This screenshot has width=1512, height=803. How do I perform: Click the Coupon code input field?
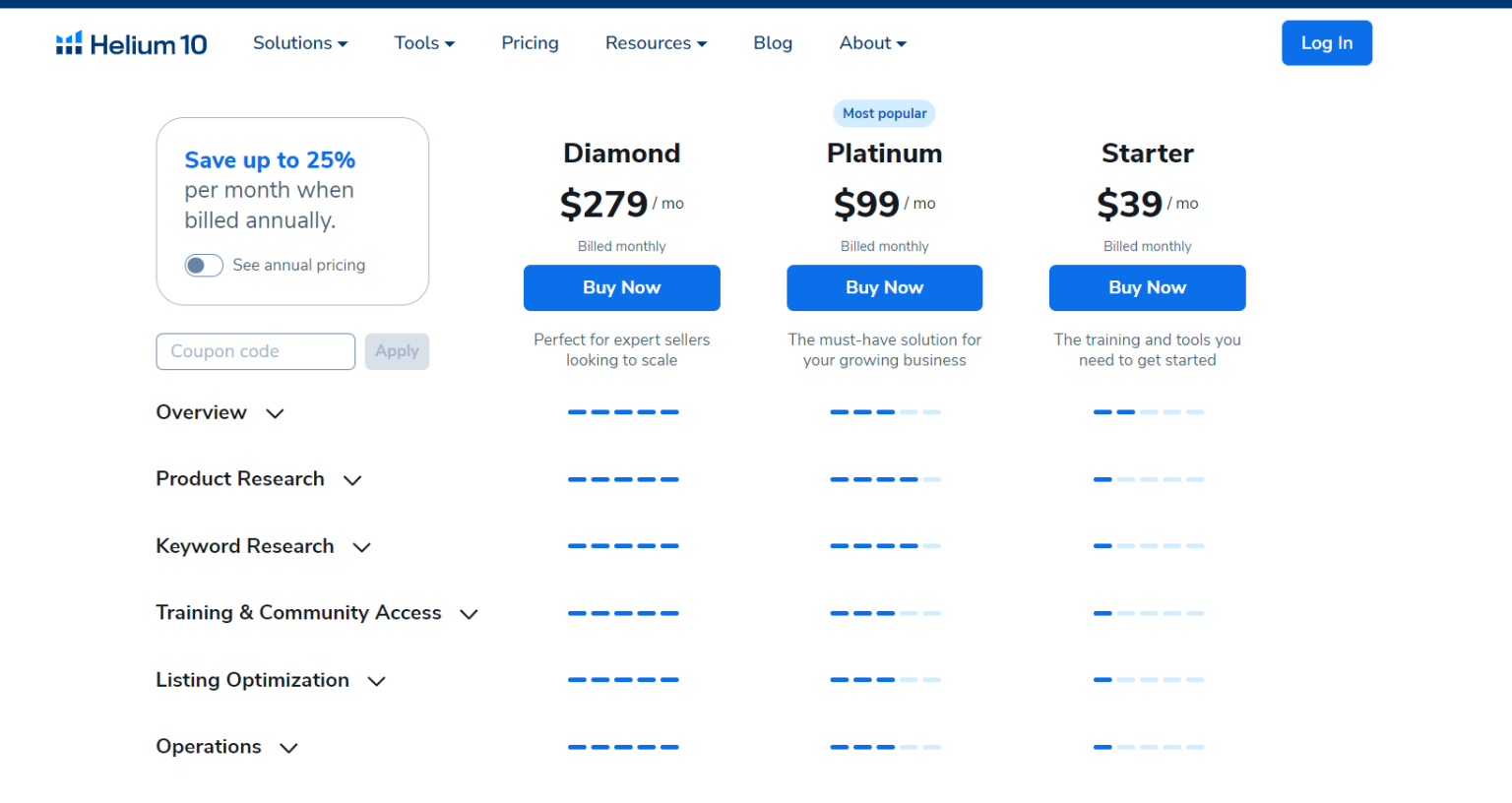click(x=255, y=351)
